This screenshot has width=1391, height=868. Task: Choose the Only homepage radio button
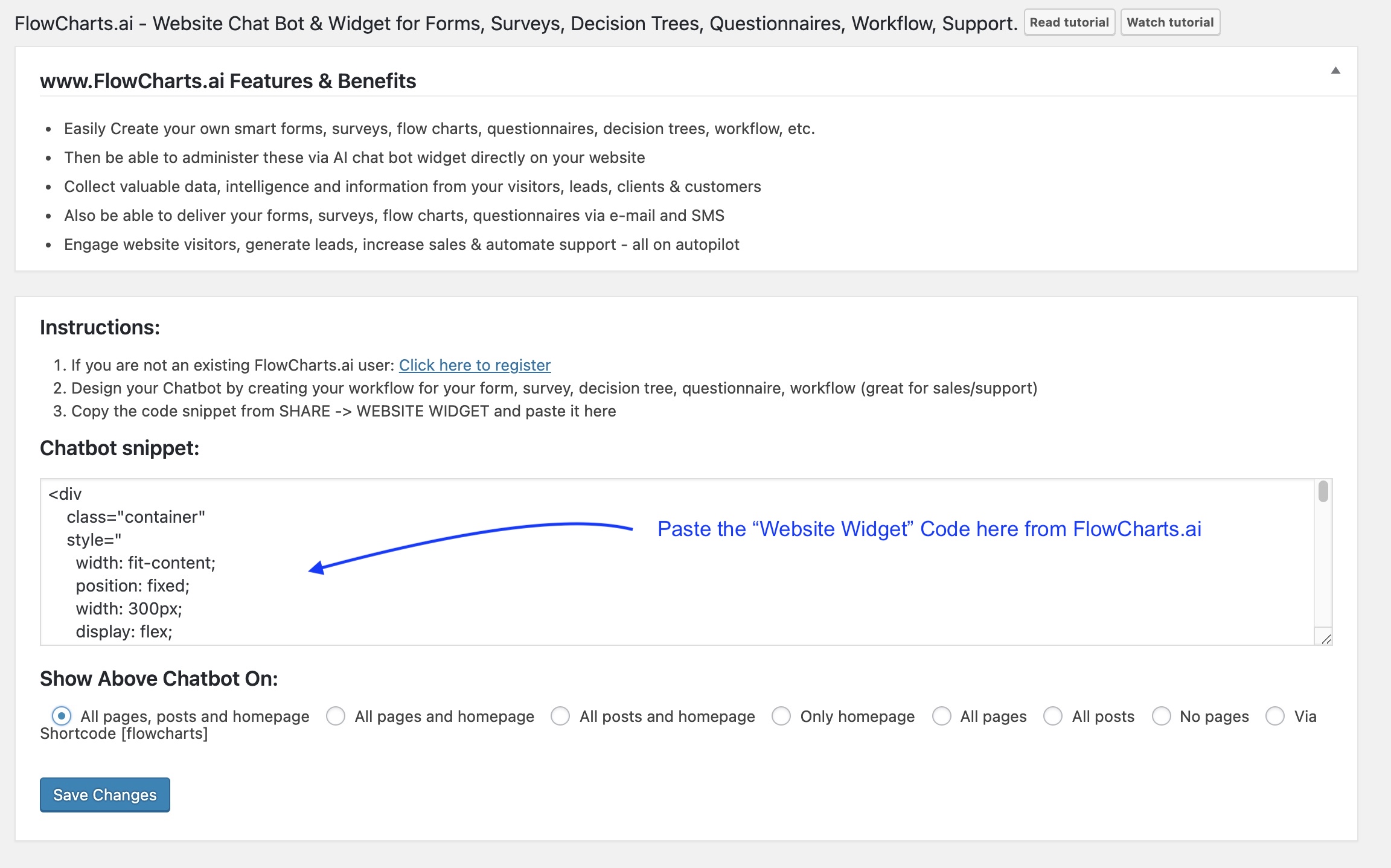781,716
